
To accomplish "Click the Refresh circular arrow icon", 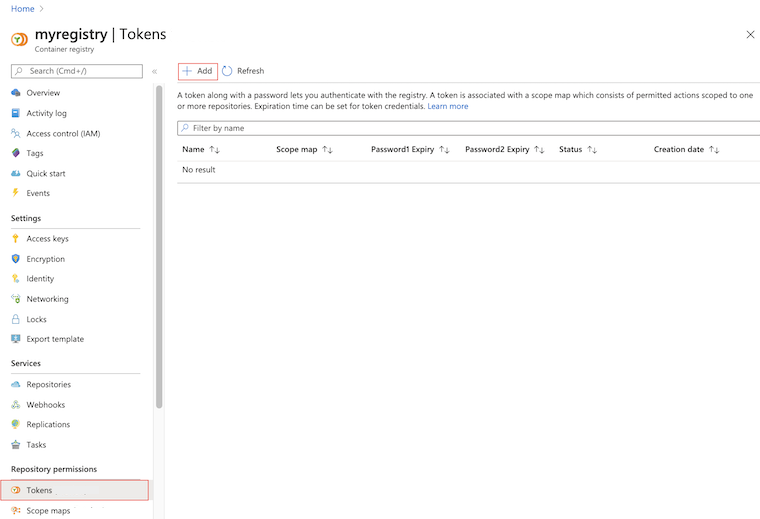I will tap(227, 71).
